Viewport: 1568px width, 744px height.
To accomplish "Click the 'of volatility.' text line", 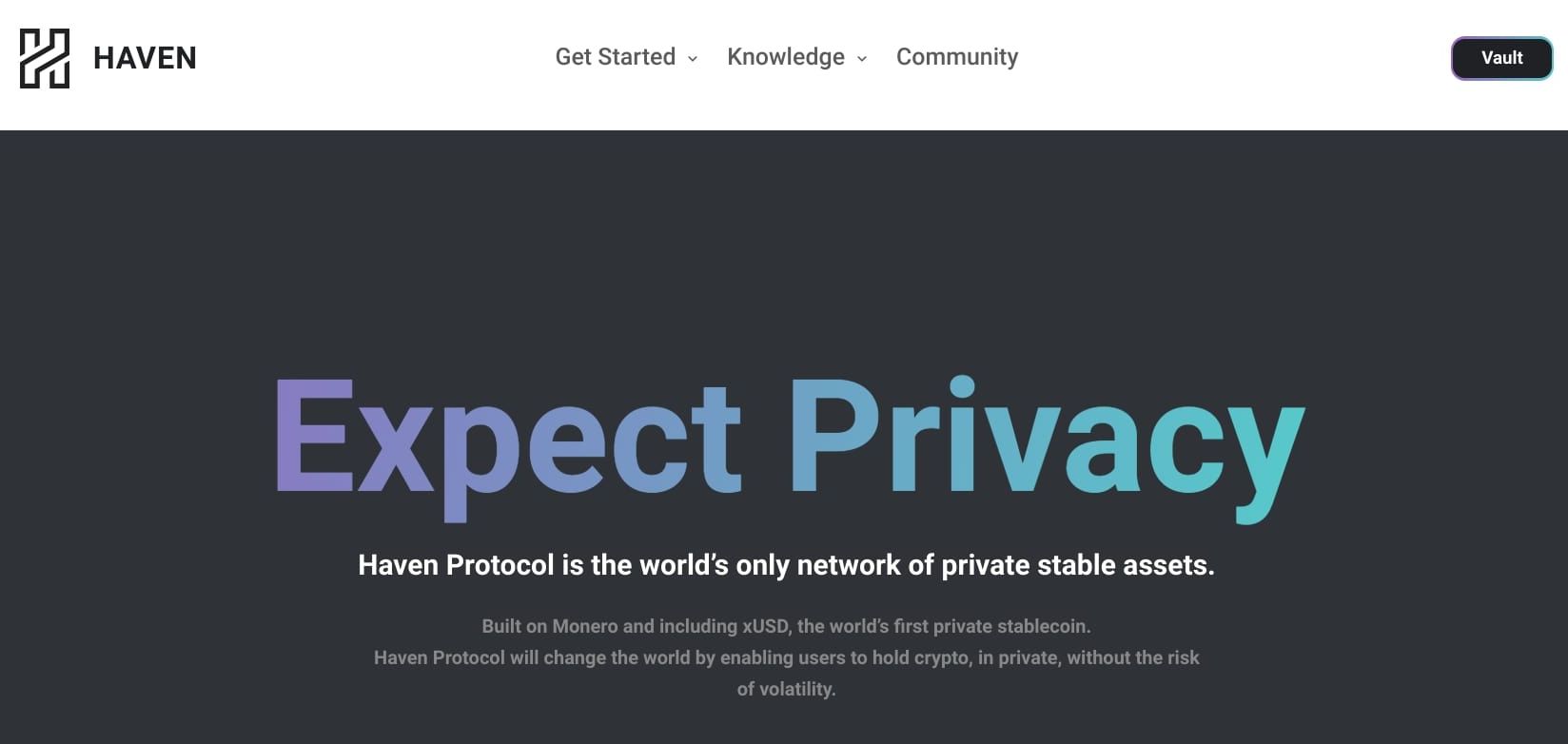I will tap(786, 689).
